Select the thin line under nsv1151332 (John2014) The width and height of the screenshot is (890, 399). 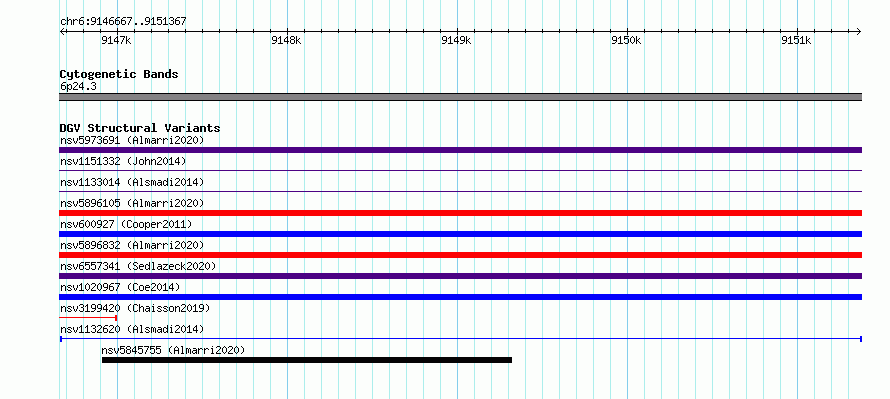coord(460,170)
